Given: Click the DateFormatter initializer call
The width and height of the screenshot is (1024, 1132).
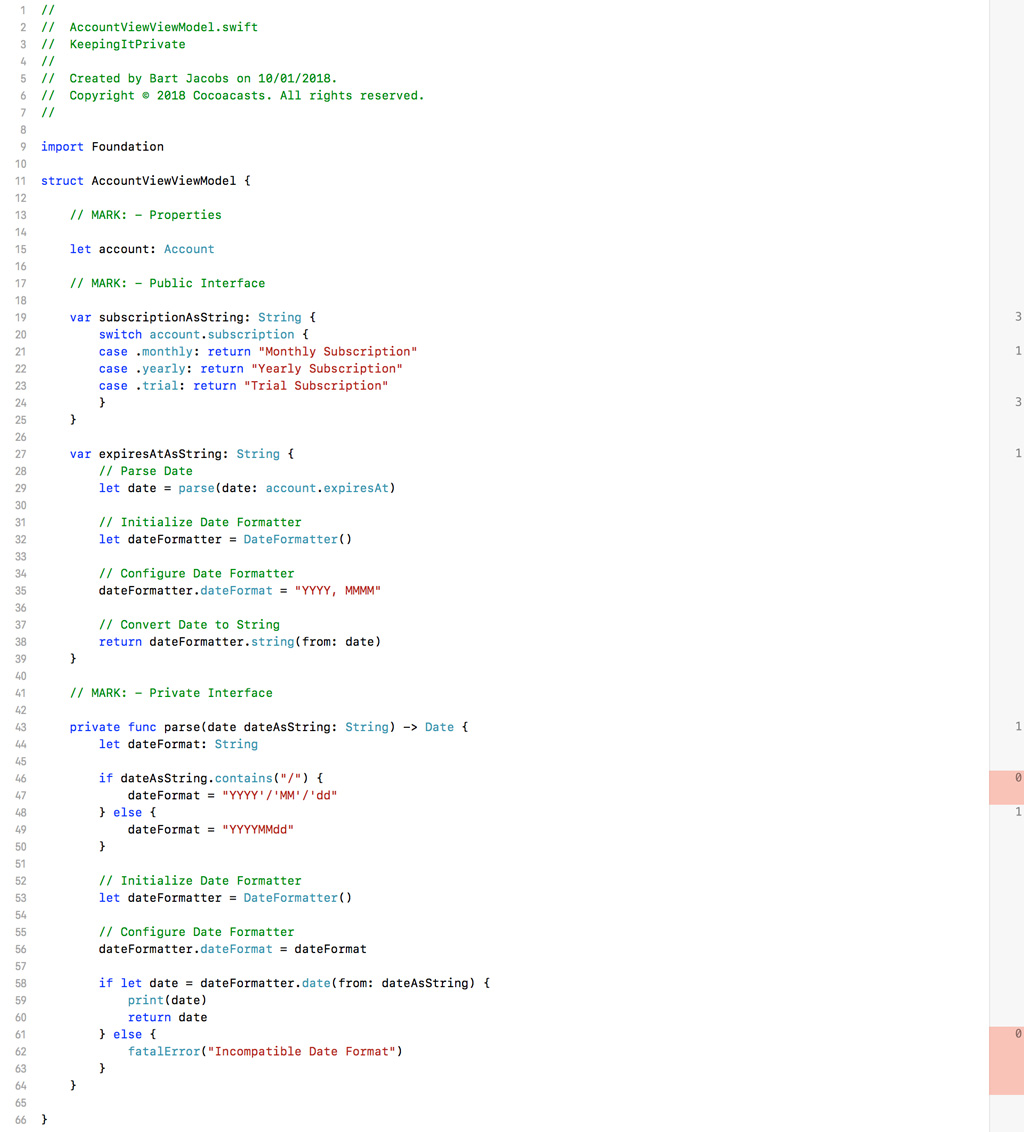Looking at the screenshot, I should click(290, 539).
